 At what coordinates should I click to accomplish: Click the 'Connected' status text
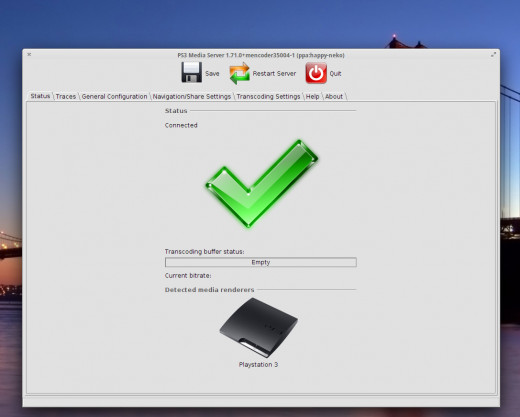(181, 125)
